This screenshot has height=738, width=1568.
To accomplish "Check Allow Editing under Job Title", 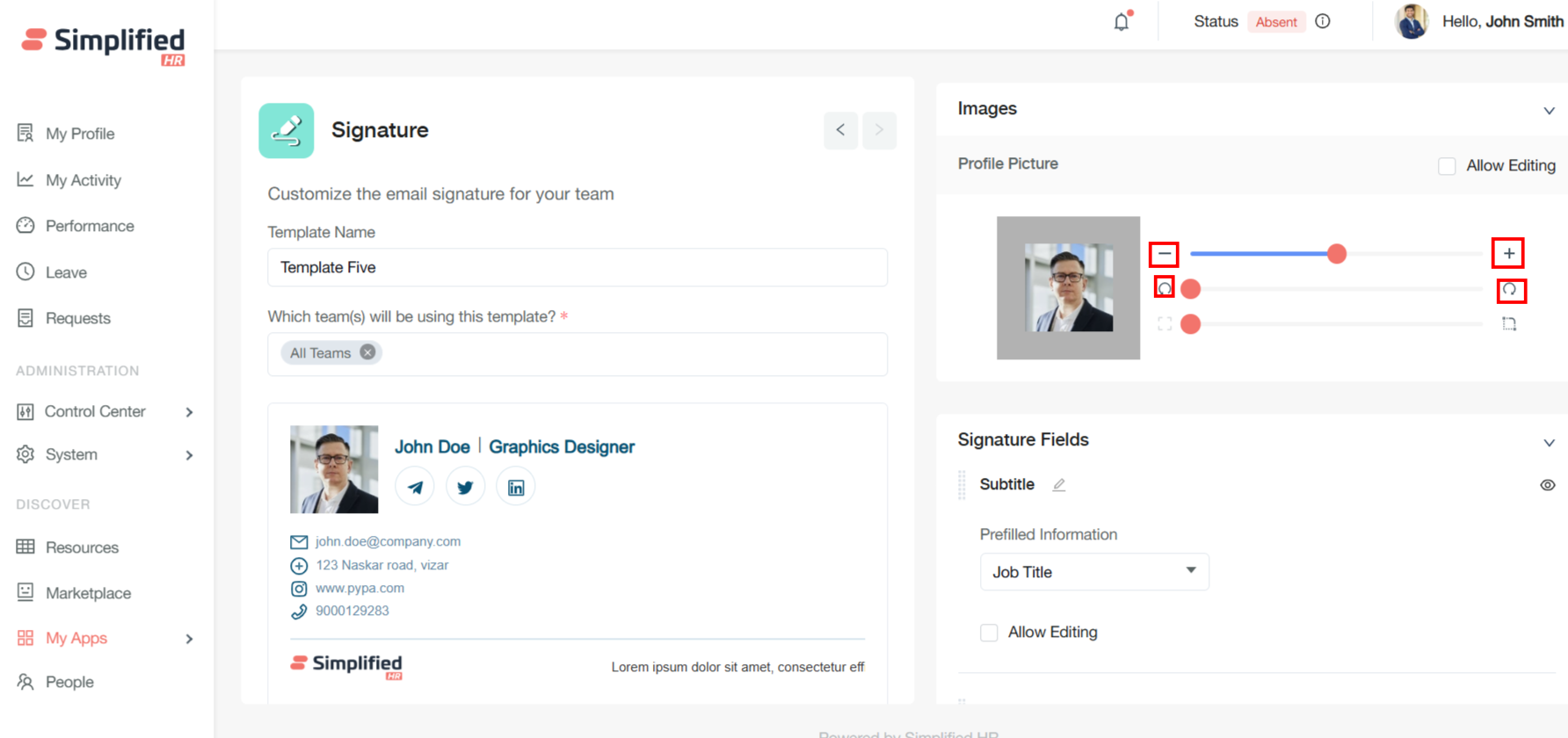I will (989, 633).
